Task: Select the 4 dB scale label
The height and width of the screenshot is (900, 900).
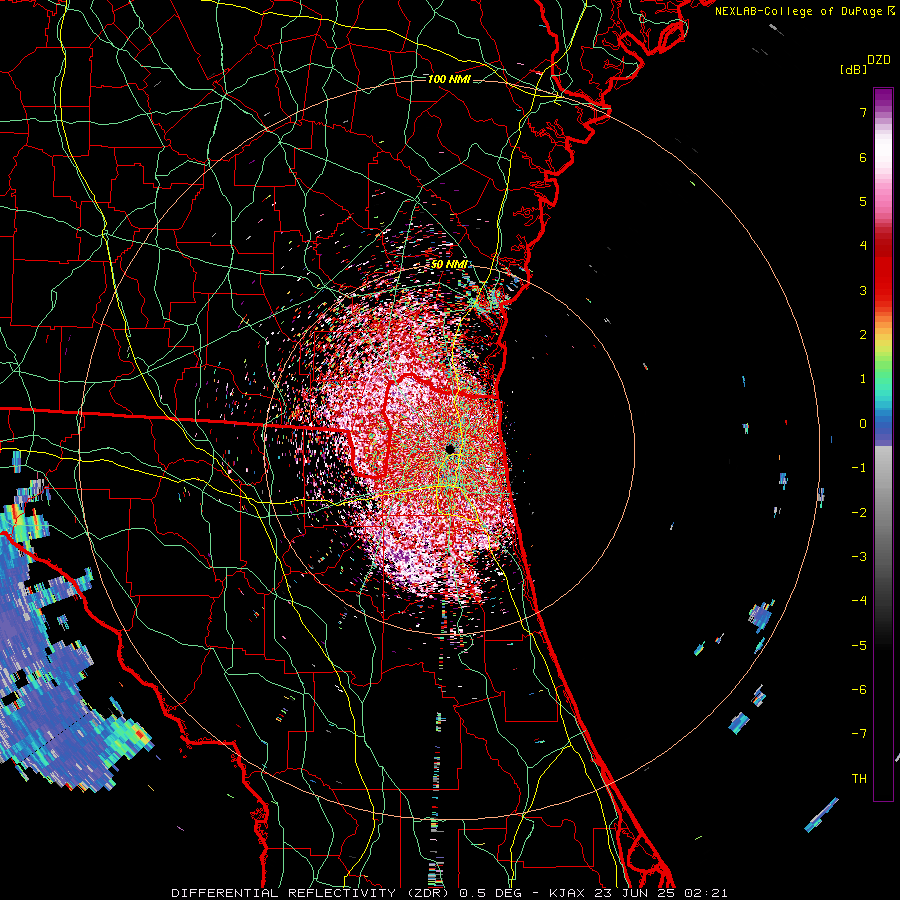Action: point(863,246)
